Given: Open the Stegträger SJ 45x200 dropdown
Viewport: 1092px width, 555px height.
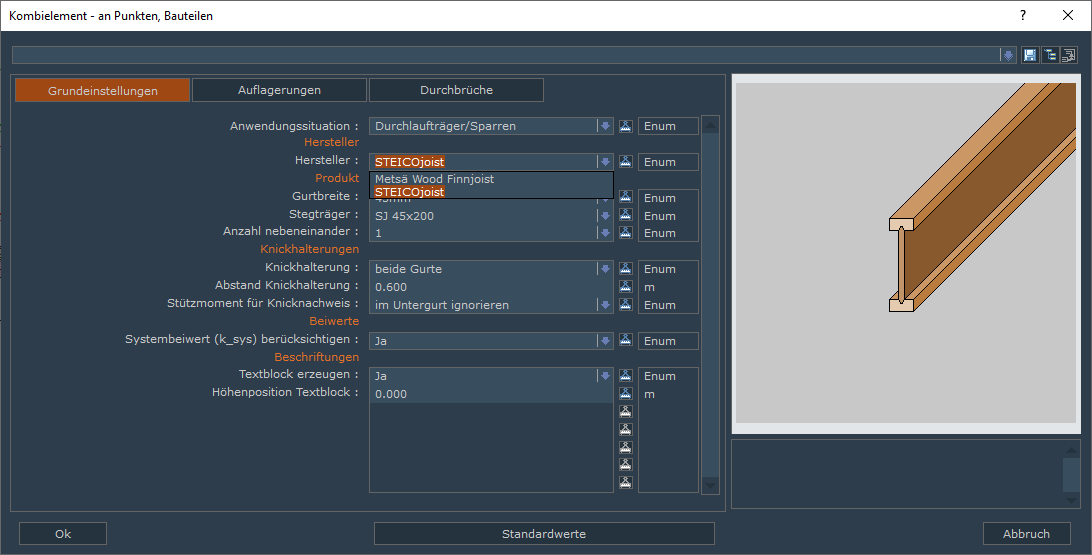Looking at the screenshot, I should [x=605, y=216].
